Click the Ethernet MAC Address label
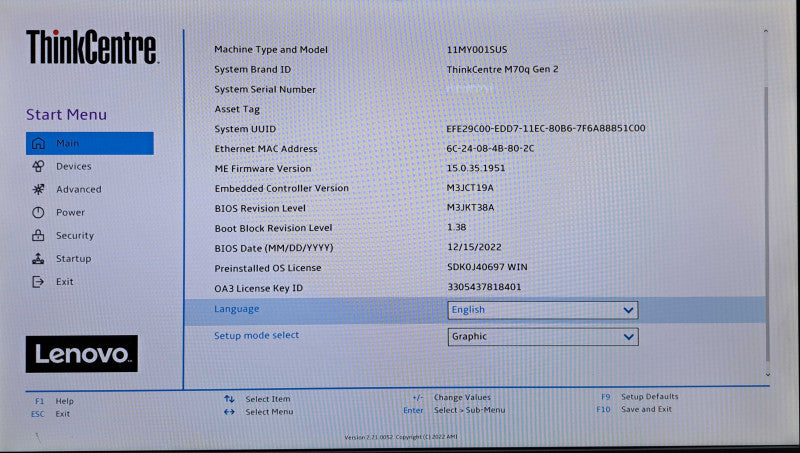The width and height of the screenshot is (800, 453). (266, 148)
